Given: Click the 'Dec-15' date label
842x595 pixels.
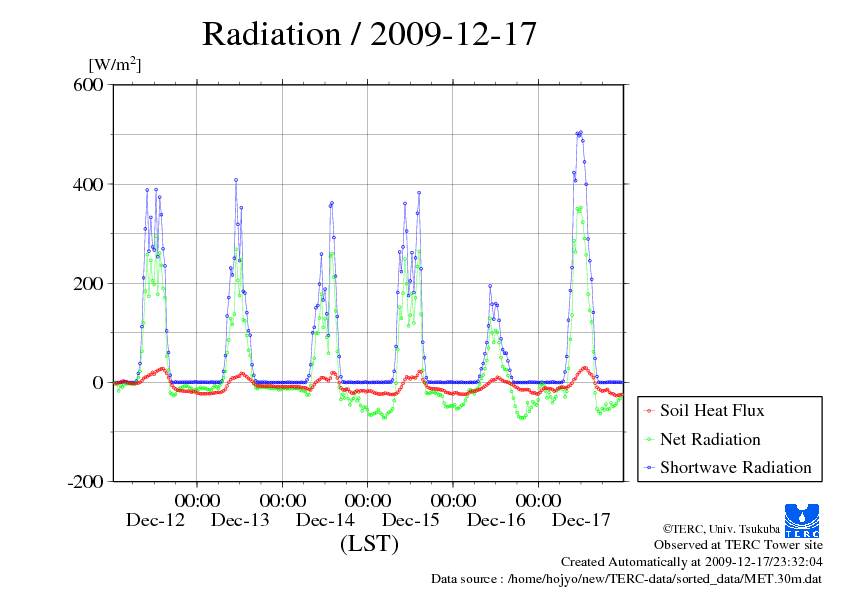Looking at the screenshot, I should pyautogui.click(x=411, y=520).
